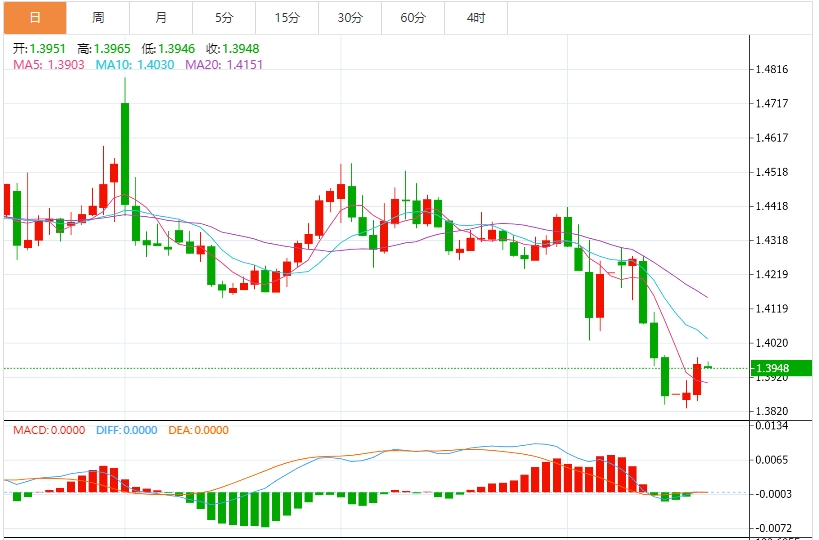Click the close price 1.3948 value

point(241,49)
